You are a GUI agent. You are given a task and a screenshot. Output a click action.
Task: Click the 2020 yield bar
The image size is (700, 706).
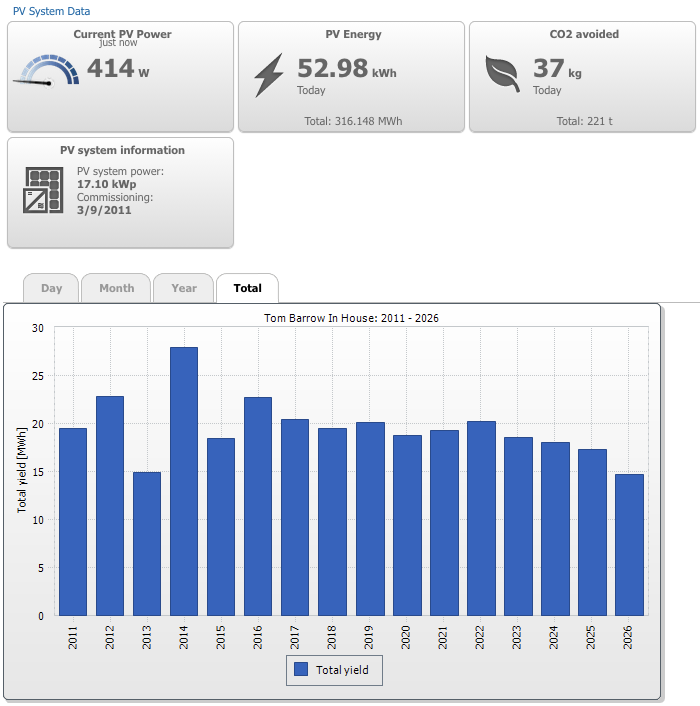(x=407, y=525)
